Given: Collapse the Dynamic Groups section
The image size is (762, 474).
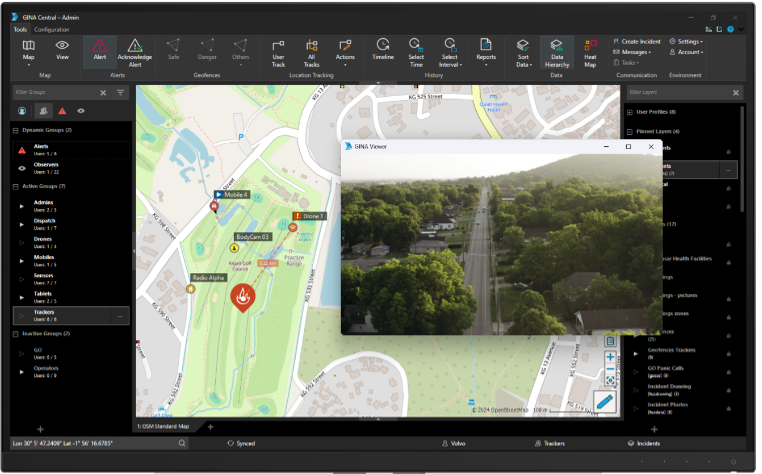Looking at the screenshot, I should coord(16,130).
